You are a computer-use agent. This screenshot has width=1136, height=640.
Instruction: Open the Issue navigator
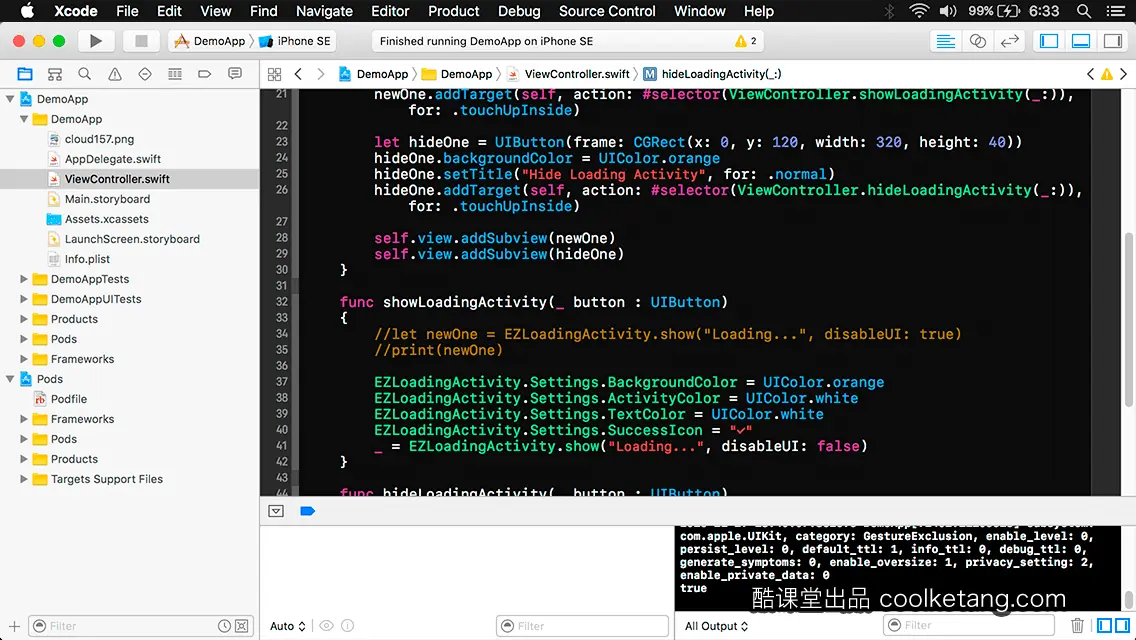(x=114, y=74)
